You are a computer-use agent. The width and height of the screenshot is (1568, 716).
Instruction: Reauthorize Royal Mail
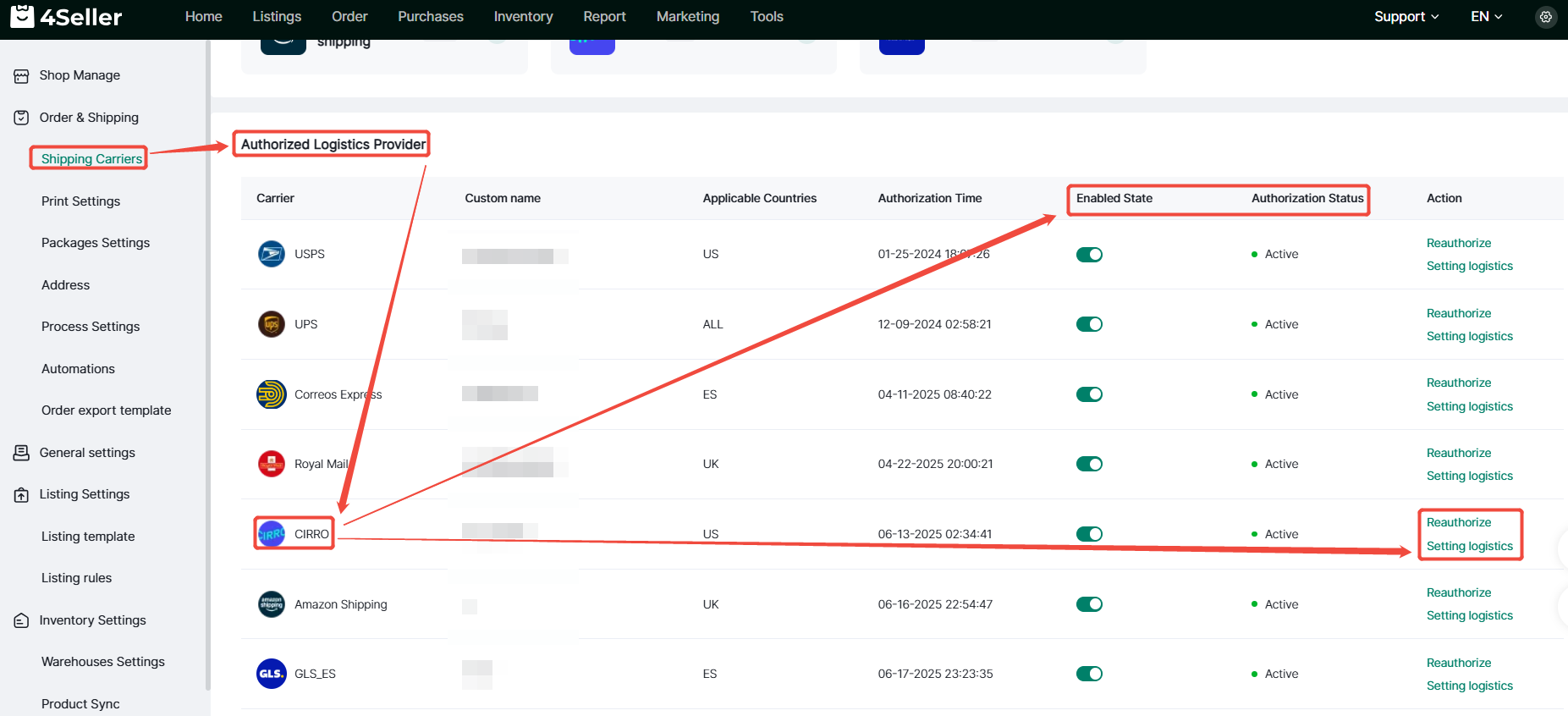point(1459,453)
